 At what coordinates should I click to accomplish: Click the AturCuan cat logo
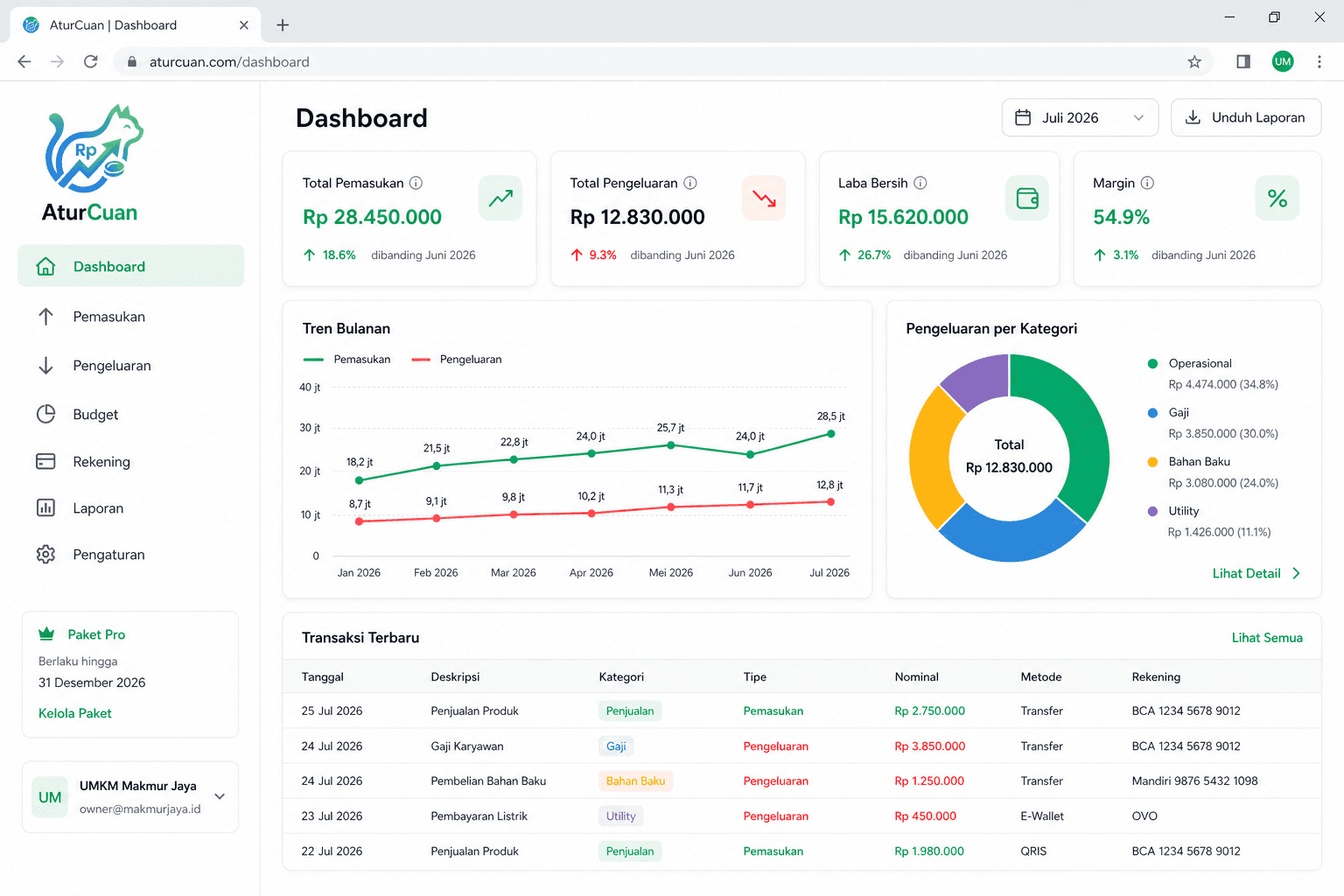(94, 149)
